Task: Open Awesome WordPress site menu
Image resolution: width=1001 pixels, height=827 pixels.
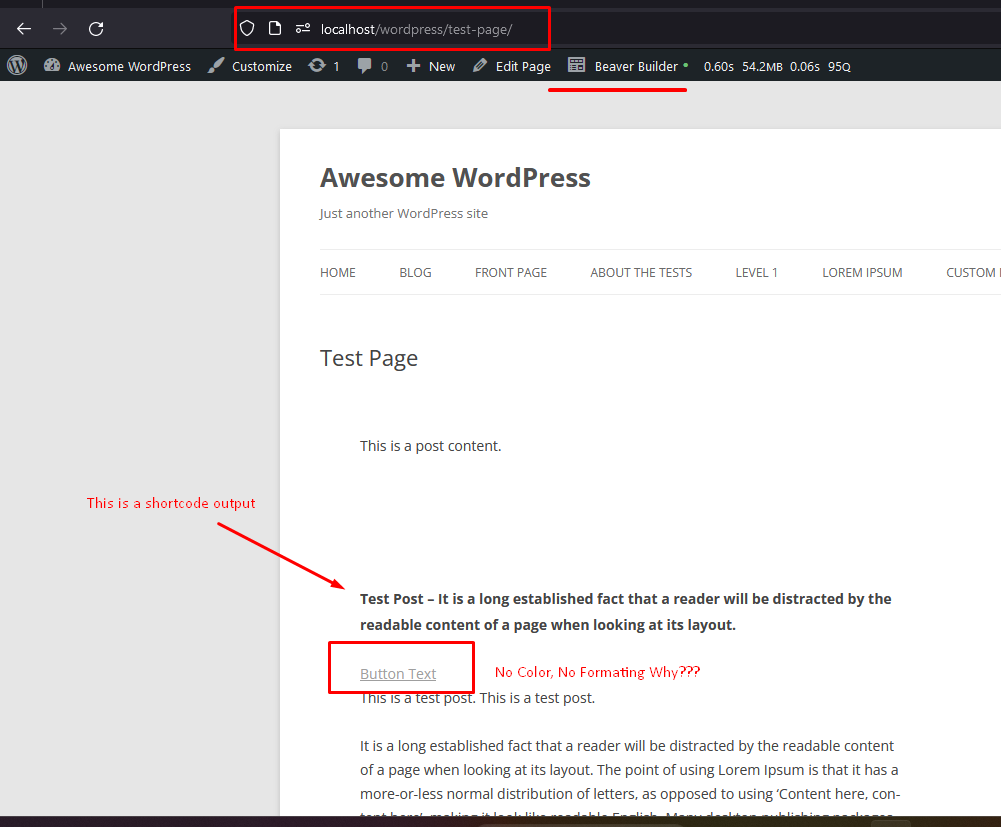Action: (x=129, y=66)
